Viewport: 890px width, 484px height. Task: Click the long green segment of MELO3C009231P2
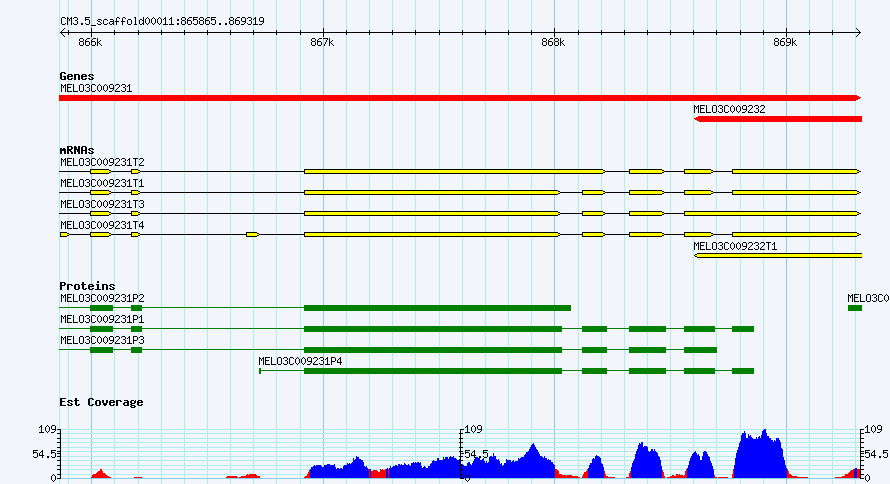437,308
